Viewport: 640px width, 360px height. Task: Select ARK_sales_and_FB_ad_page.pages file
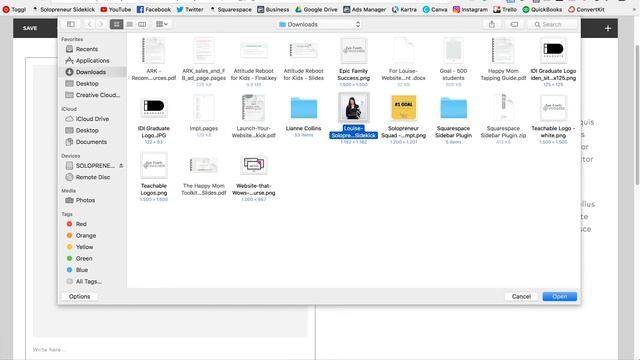click(204, 61)
